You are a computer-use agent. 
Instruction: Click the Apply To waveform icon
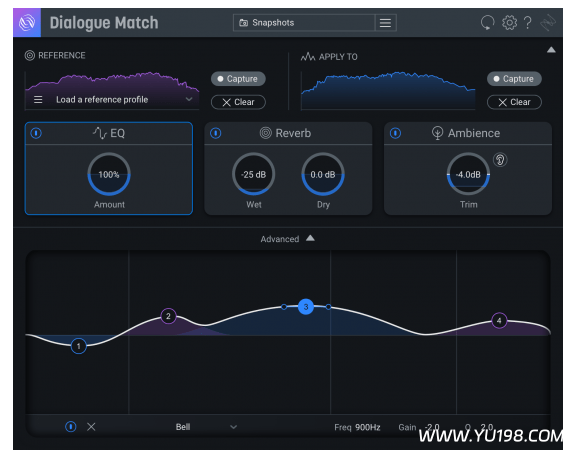point(308,57)
